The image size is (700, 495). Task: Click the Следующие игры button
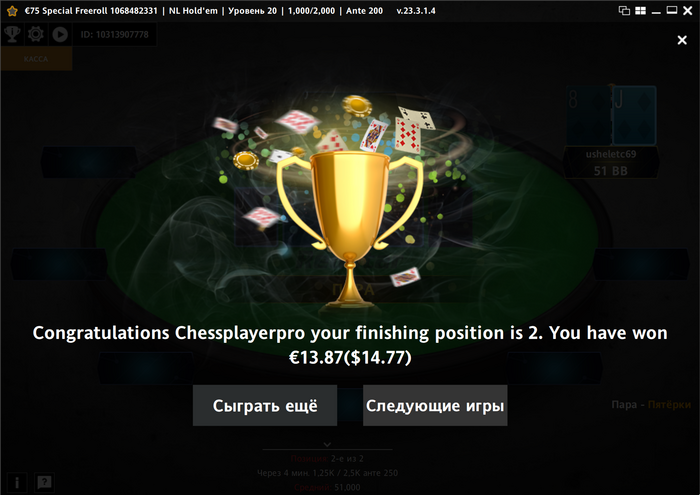pos(435,405)
